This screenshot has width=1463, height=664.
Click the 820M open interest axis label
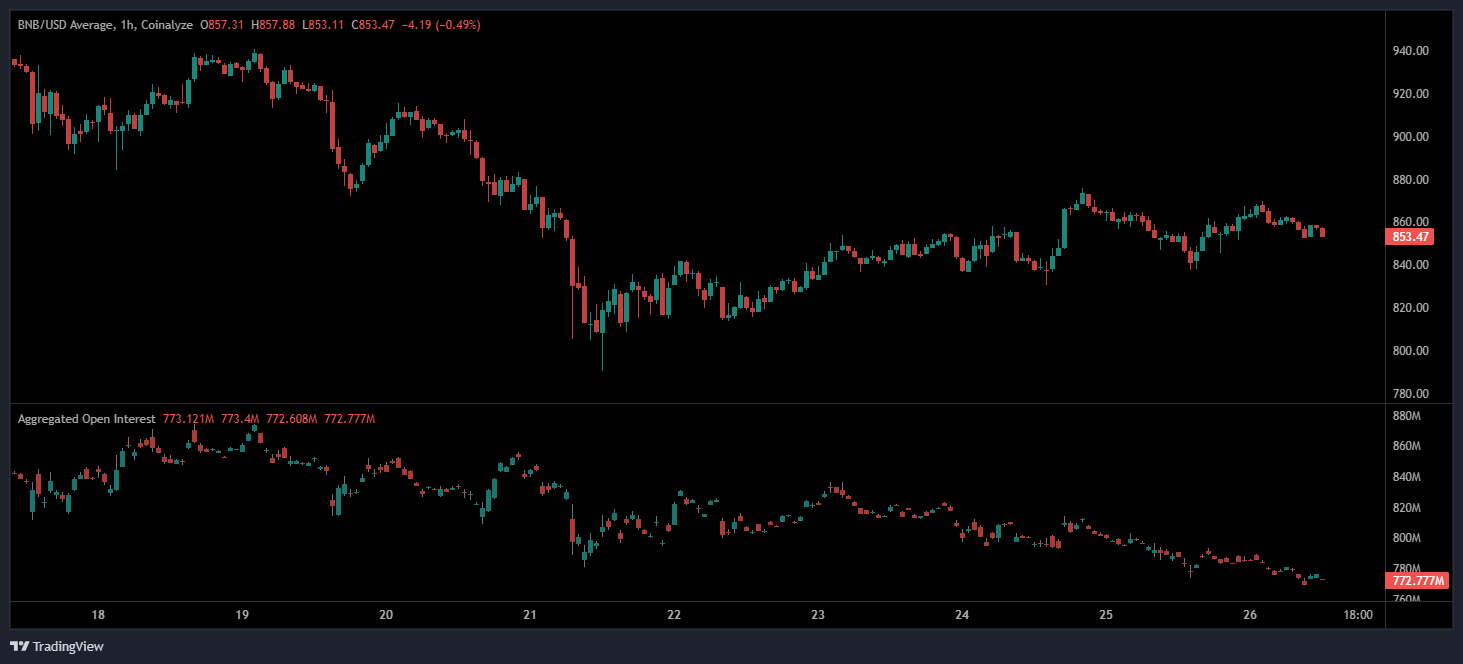[1406, 508]
